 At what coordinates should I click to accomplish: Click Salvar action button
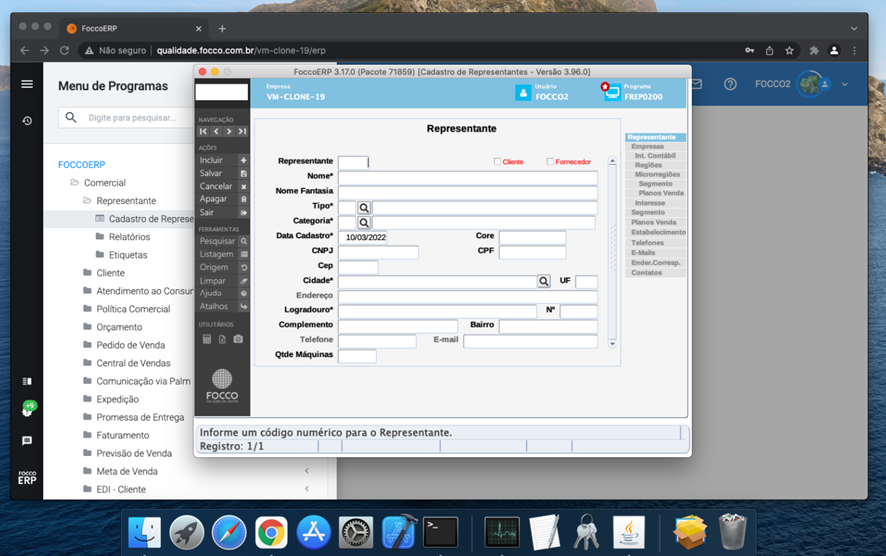(x=223, y=173)
